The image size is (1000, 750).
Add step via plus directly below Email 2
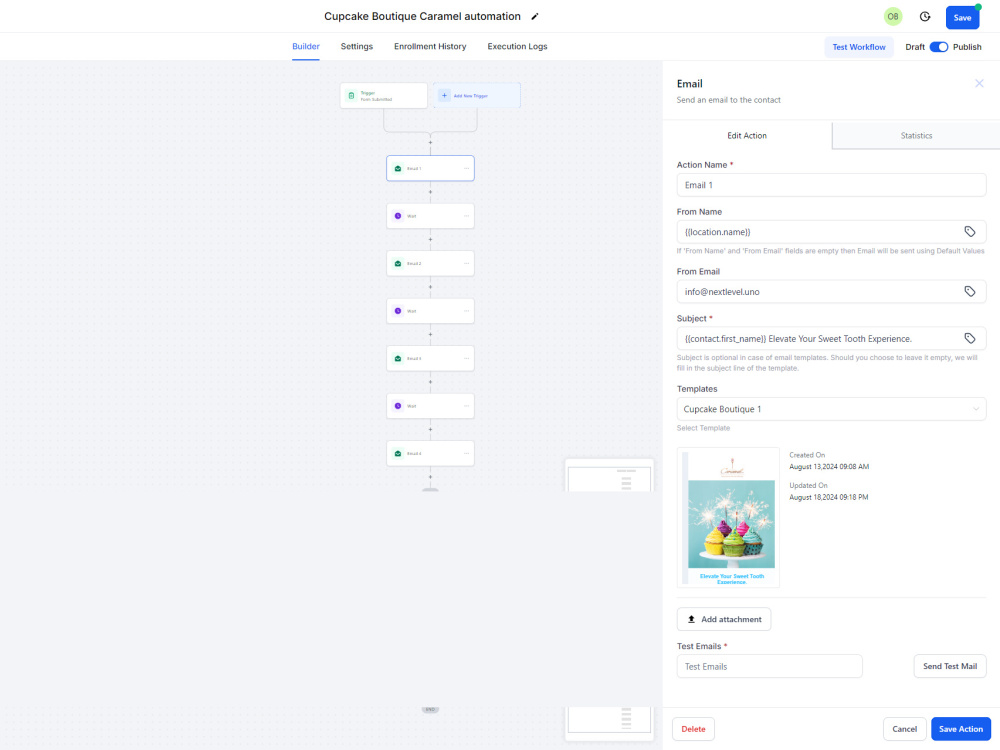tap(430, 287)
